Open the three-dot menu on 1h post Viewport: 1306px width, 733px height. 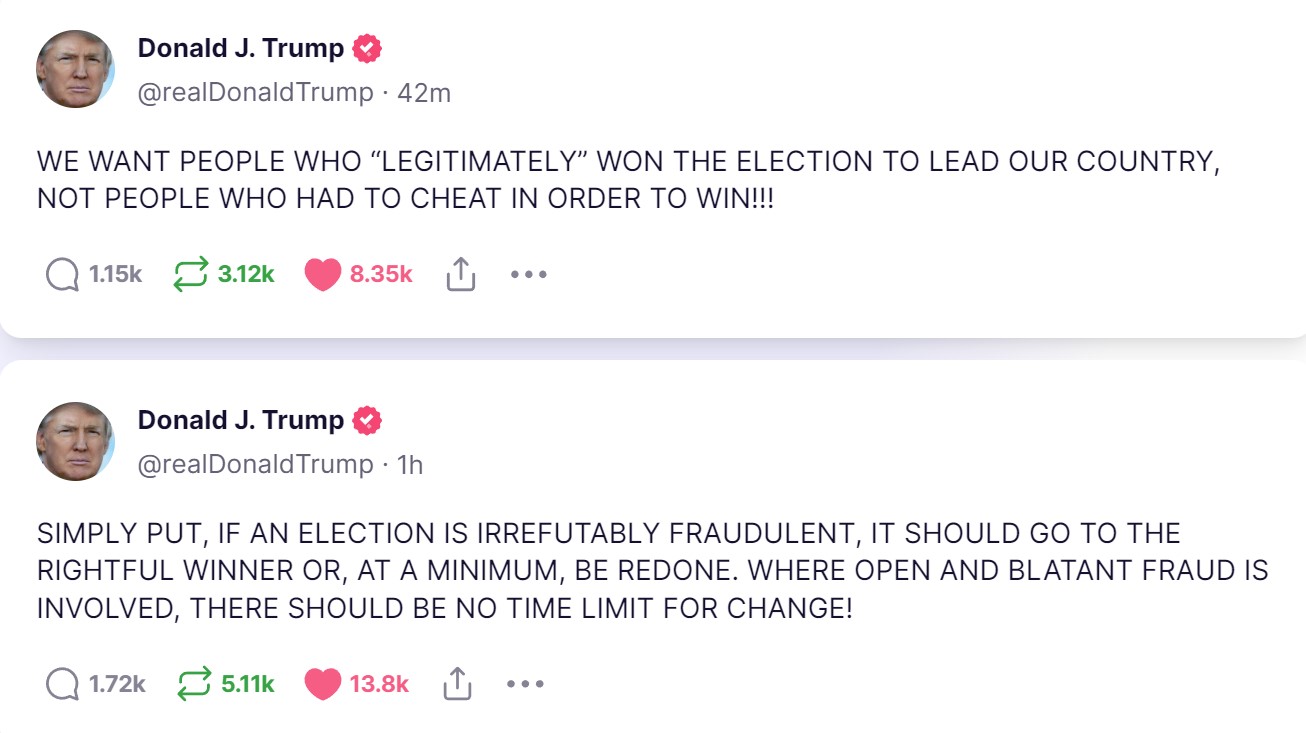pyautogui.click(x=525, y=685)
